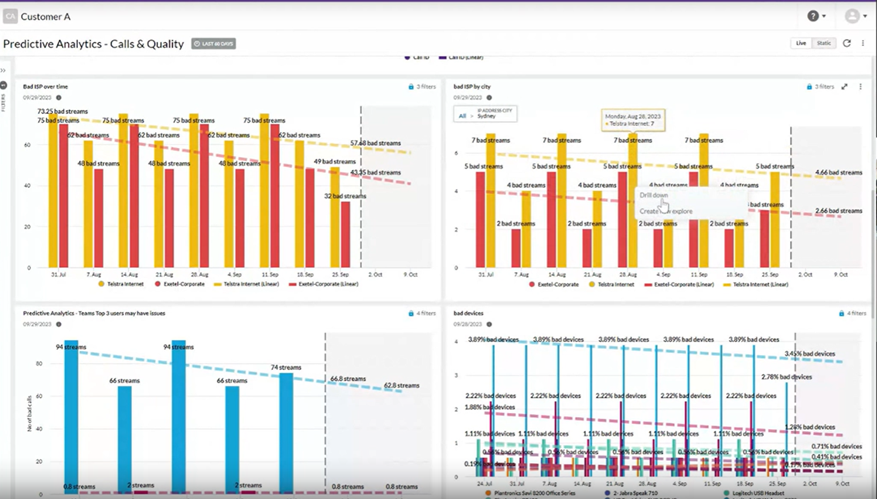Click info icon next to Bad ISP over time date

58,98
